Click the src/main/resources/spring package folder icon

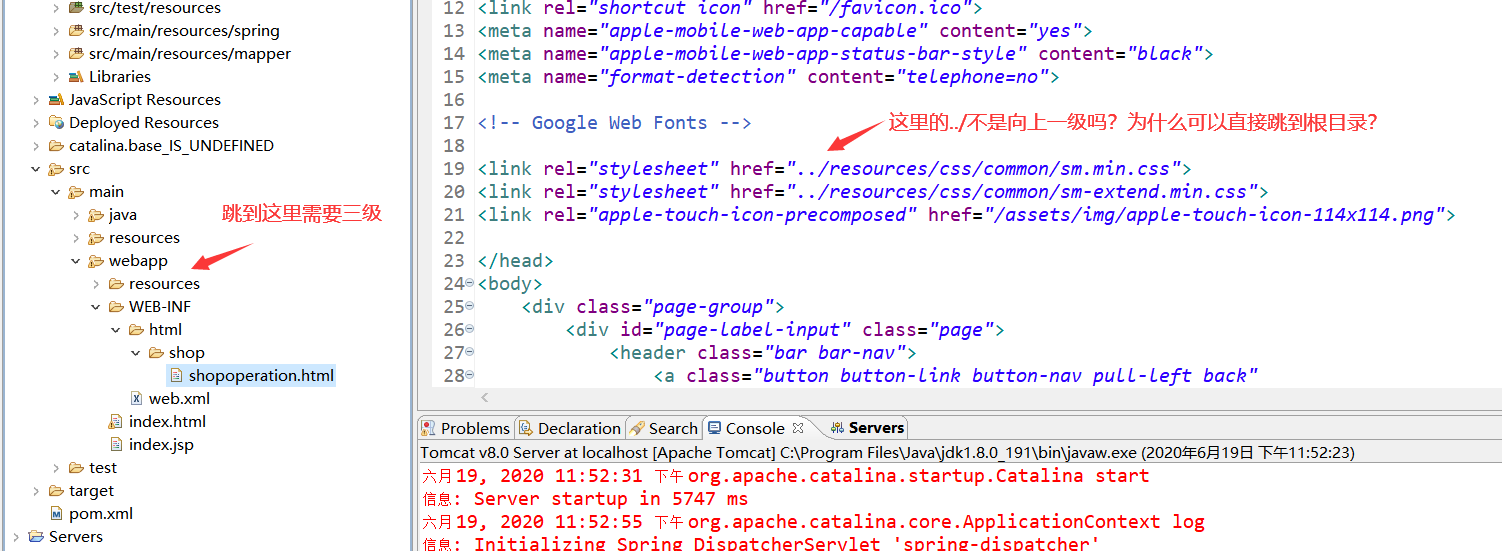point(76,31)
